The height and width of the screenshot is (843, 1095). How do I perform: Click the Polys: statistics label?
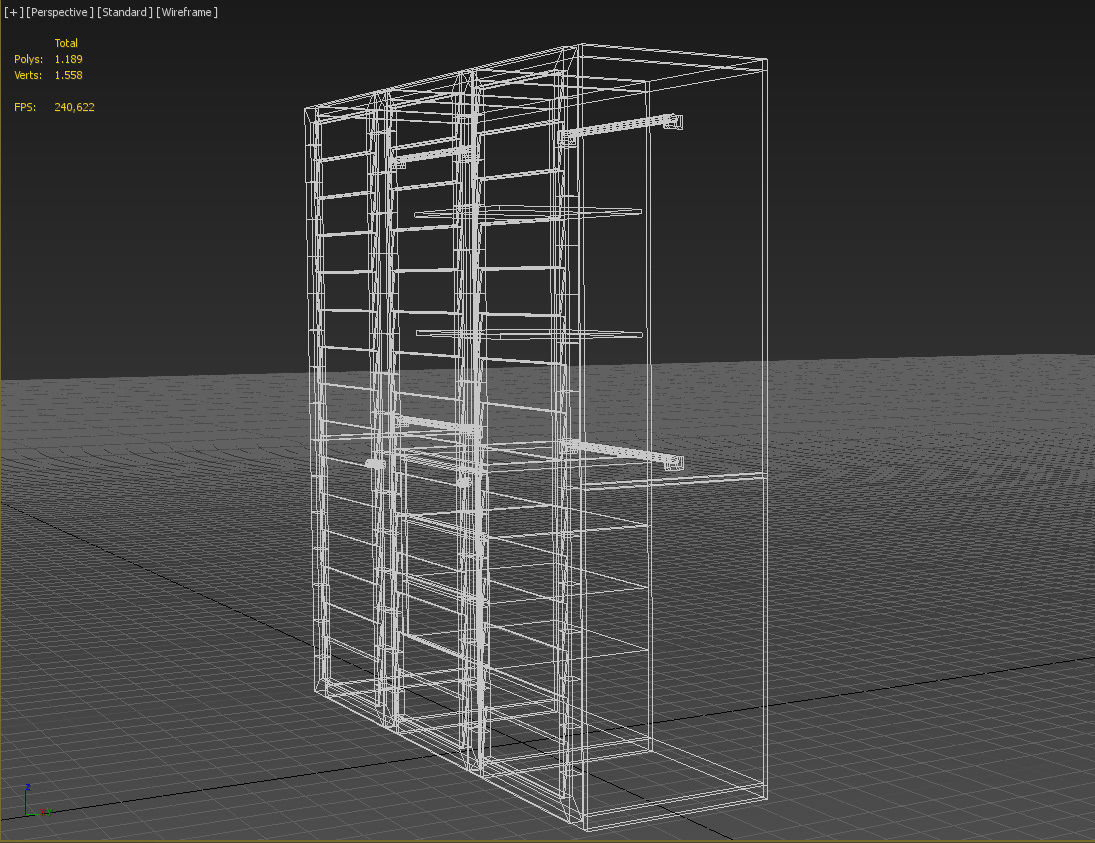pyautogui.click(x=29, y=59)
